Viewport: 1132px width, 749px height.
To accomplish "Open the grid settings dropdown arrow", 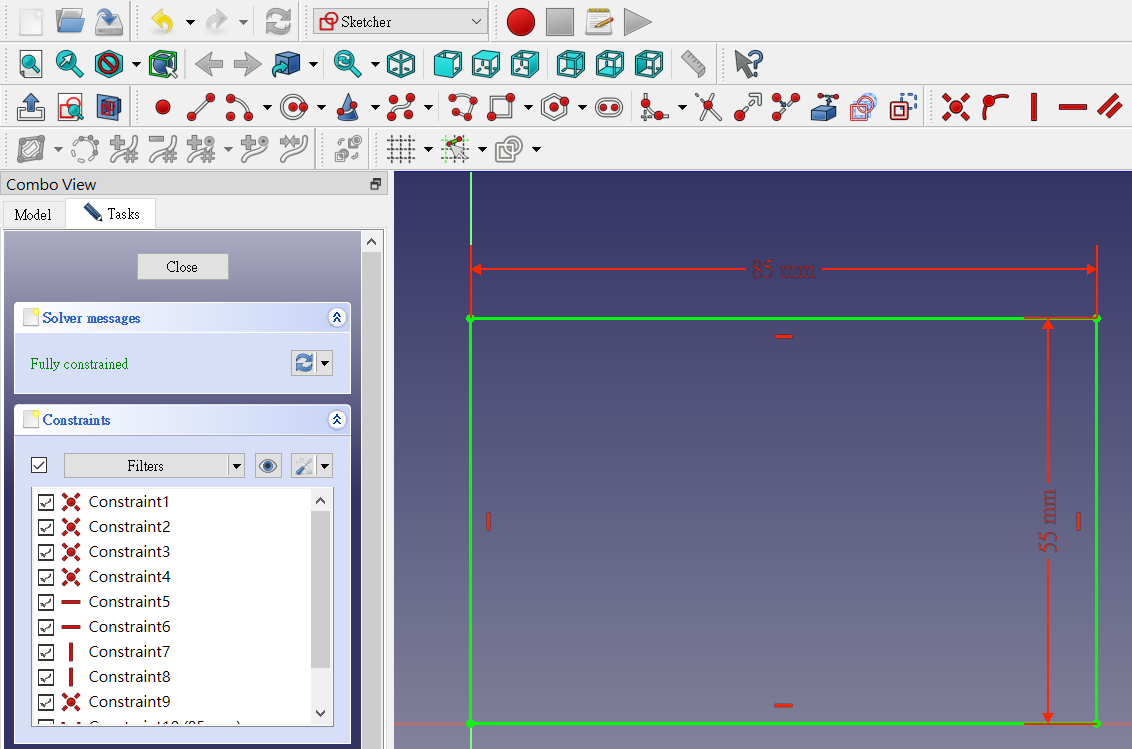I will click(428, 150).
